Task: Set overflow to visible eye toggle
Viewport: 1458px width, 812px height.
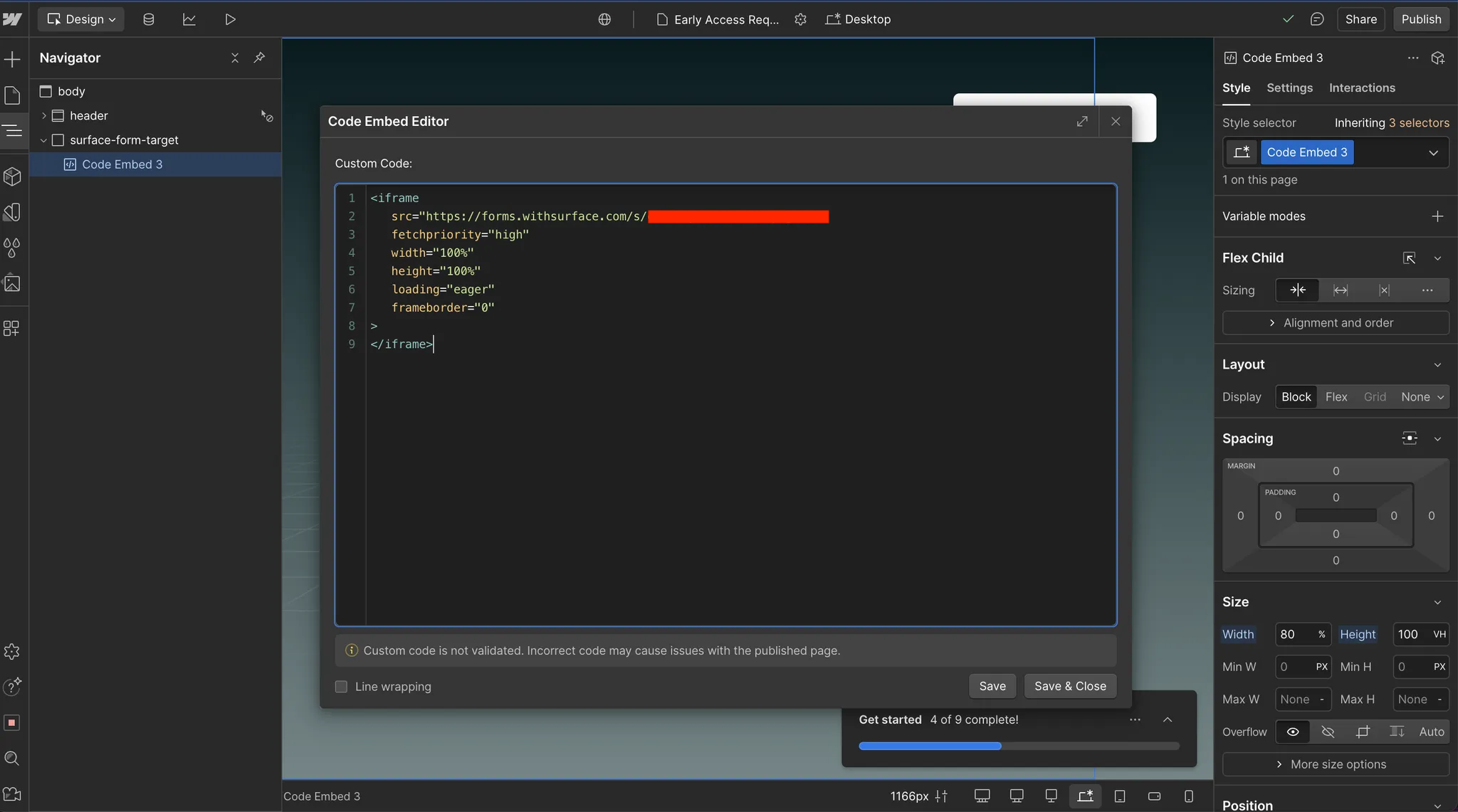Action: [x=1293, y=732]
